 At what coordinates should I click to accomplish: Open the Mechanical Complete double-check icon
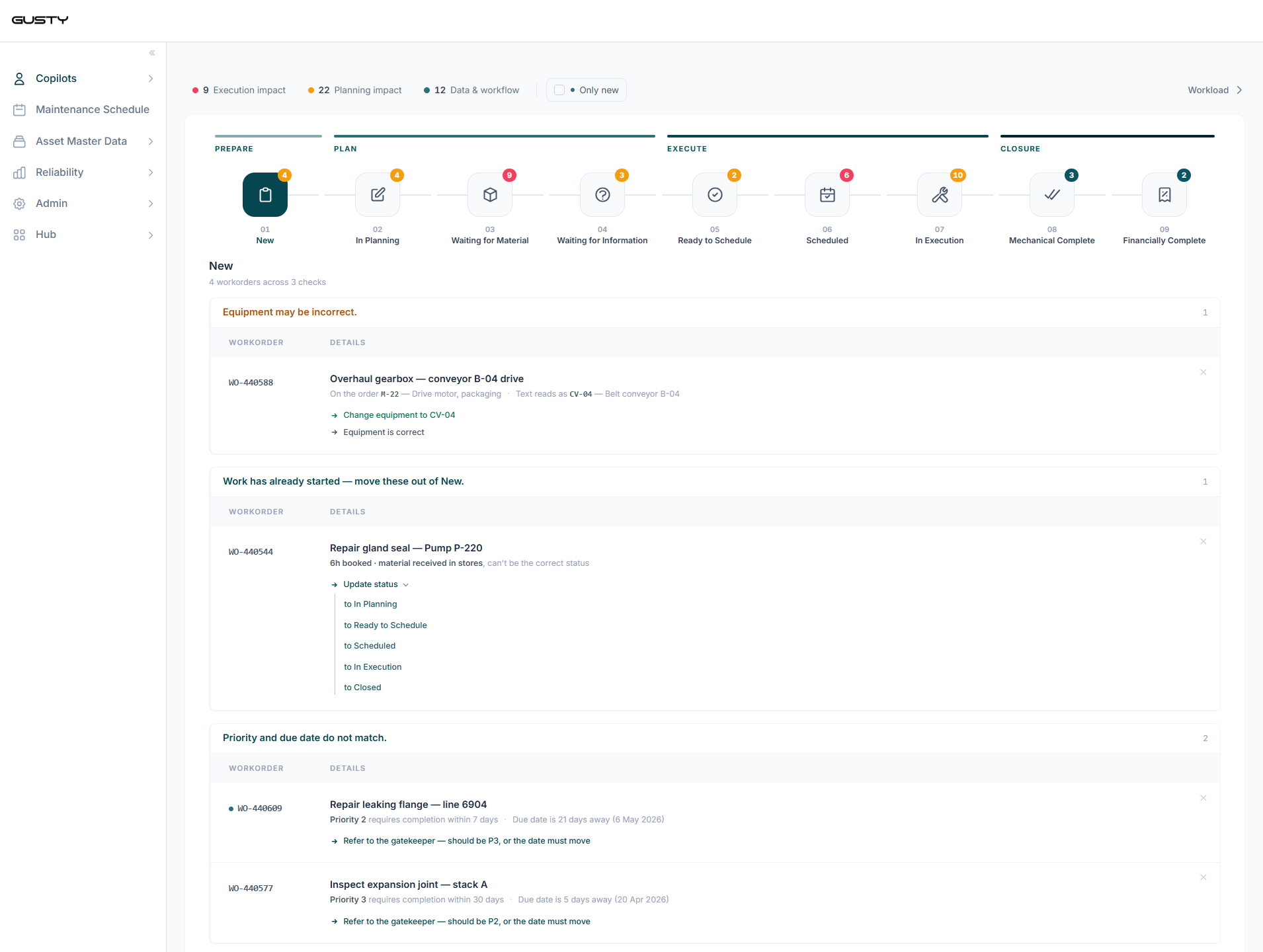(x=1052, y=194)
